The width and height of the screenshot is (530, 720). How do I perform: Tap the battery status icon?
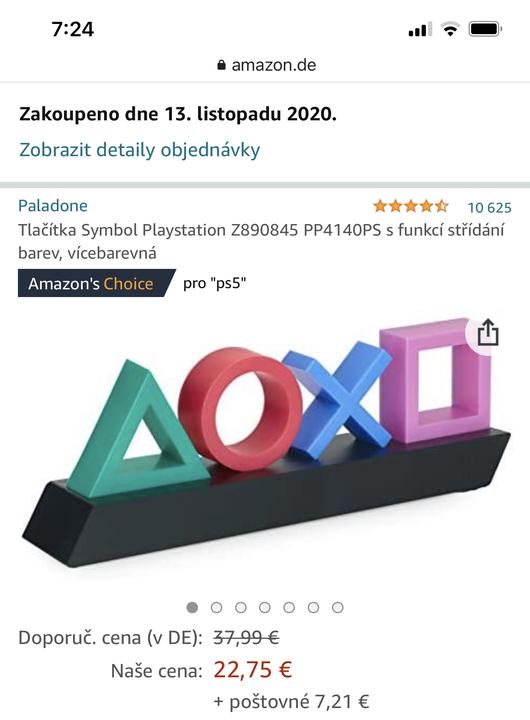click(x=485, y=29)
